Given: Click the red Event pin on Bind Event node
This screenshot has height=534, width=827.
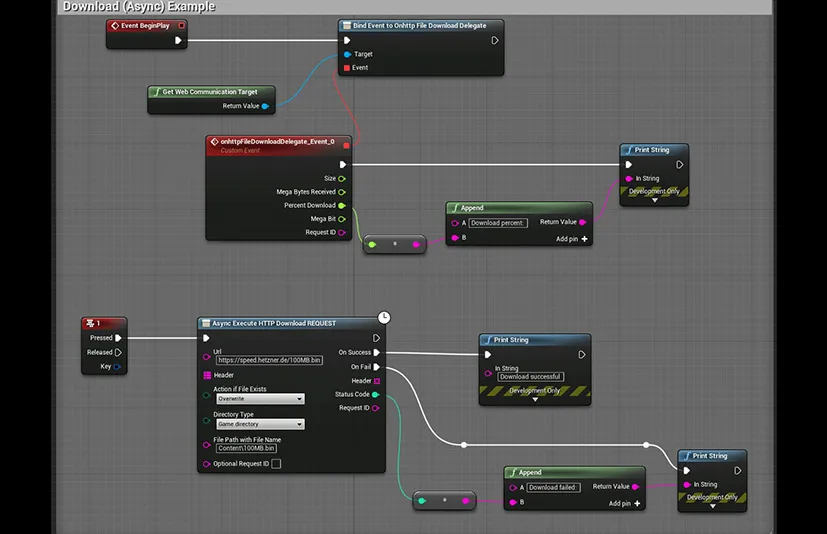Looking at the screenshot, I should [347, 68].
